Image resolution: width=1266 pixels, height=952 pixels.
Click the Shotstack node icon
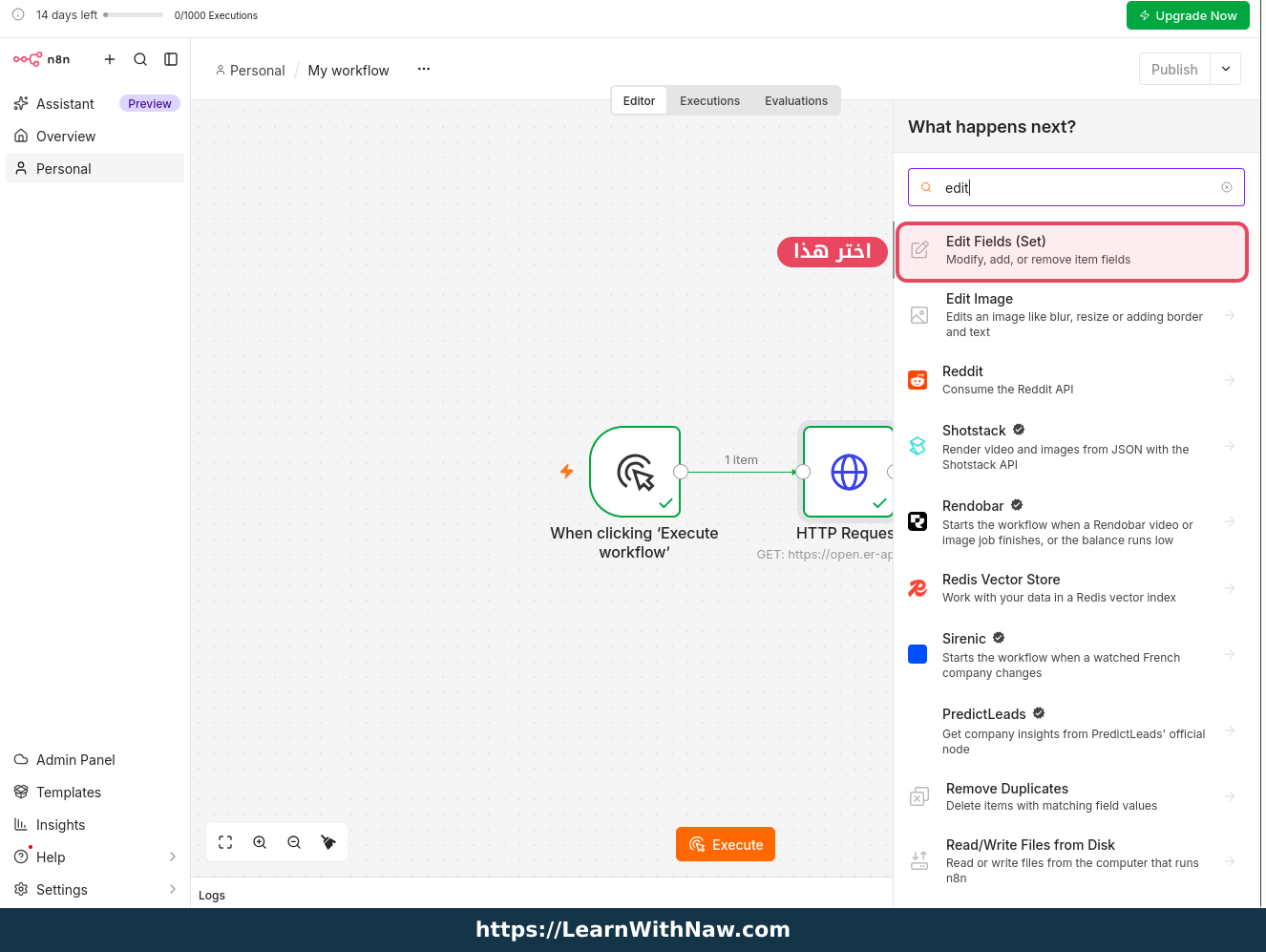point(918,446)
